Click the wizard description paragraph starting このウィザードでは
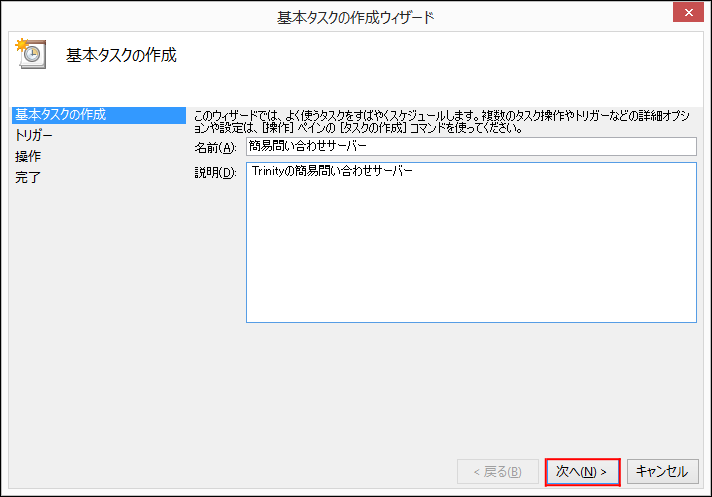The height and width of the screenshot is (497, 712). 442,122
